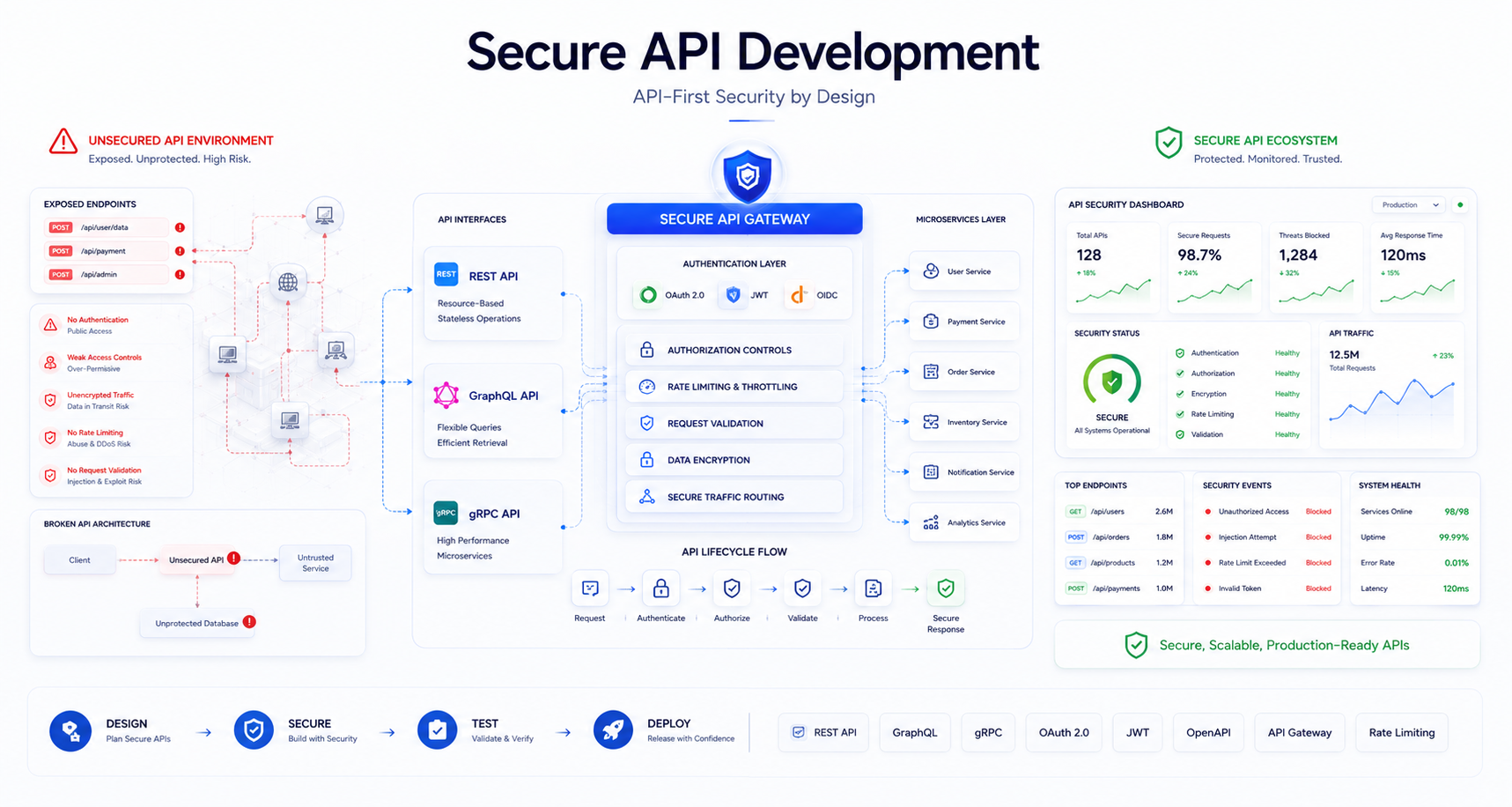Click the Process step icon
The height and width of the screenshot is (807, 1512).
(873, 589)
